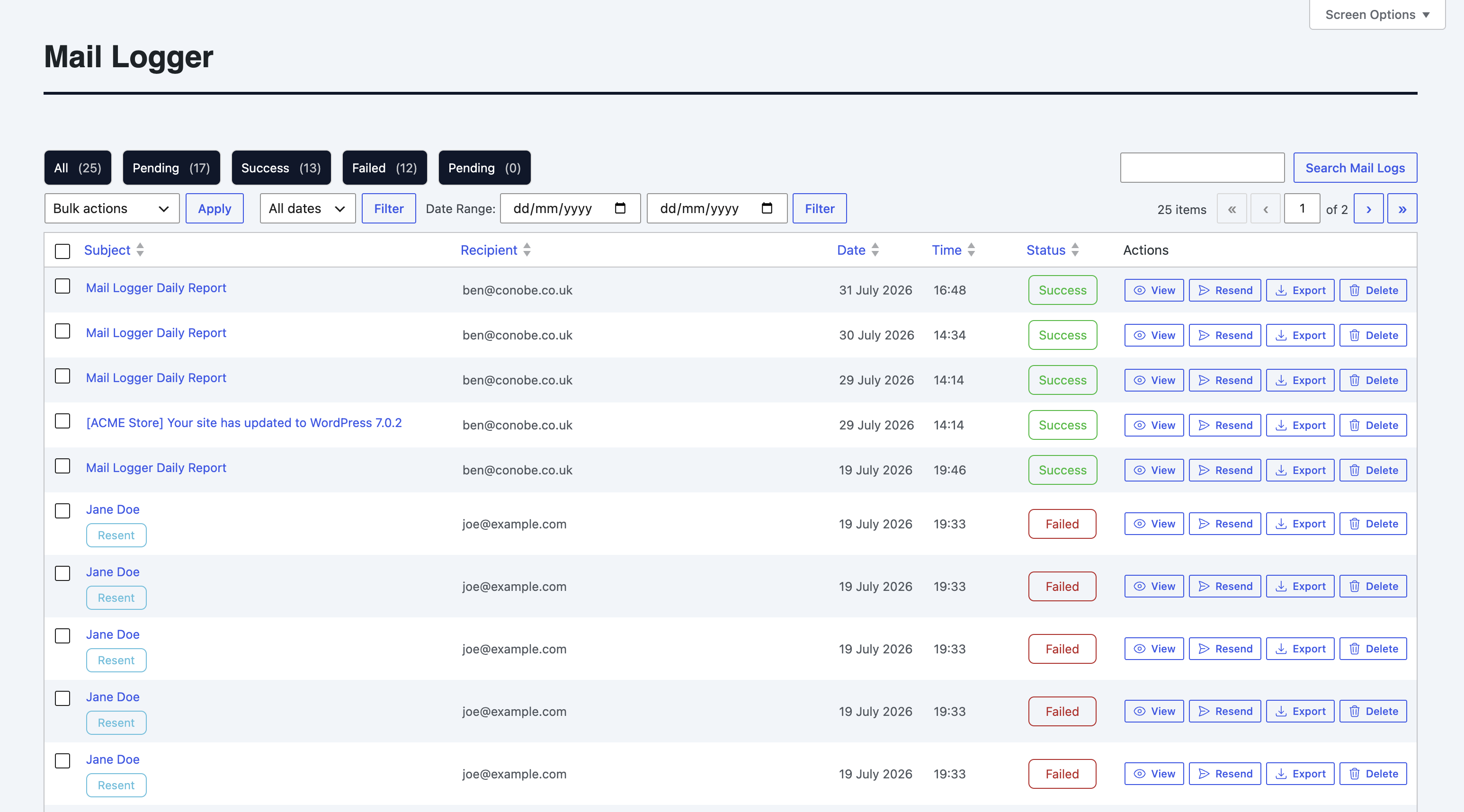Delete the 19:46 Daily Report entry
The width and height of the screenshot is (1464, 812).
pyautogui.click(x=1373, y=470)
